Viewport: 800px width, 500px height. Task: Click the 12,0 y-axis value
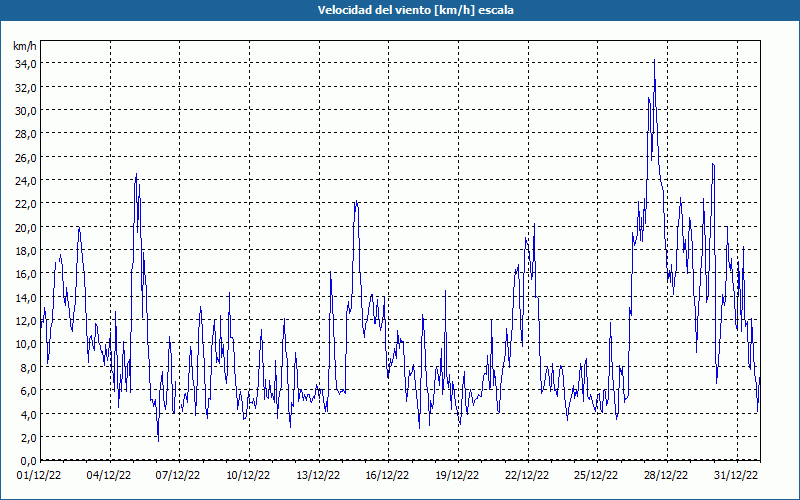(27, 321)
